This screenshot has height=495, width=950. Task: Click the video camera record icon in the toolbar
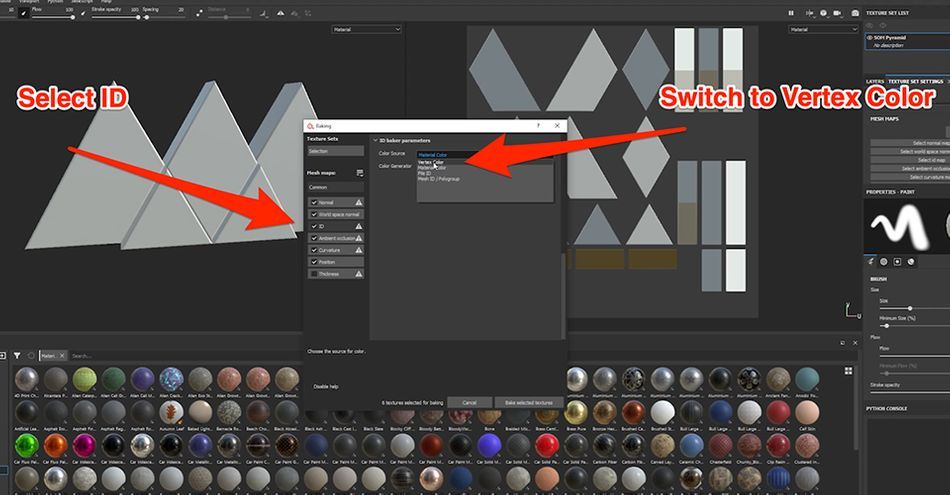tap(837, 13)
